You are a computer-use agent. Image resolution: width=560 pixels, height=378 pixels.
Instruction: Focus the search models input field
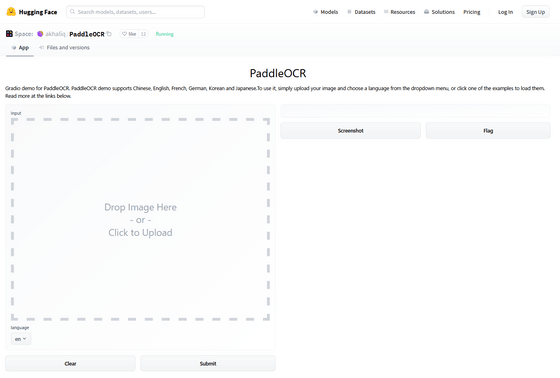point(135,12)
